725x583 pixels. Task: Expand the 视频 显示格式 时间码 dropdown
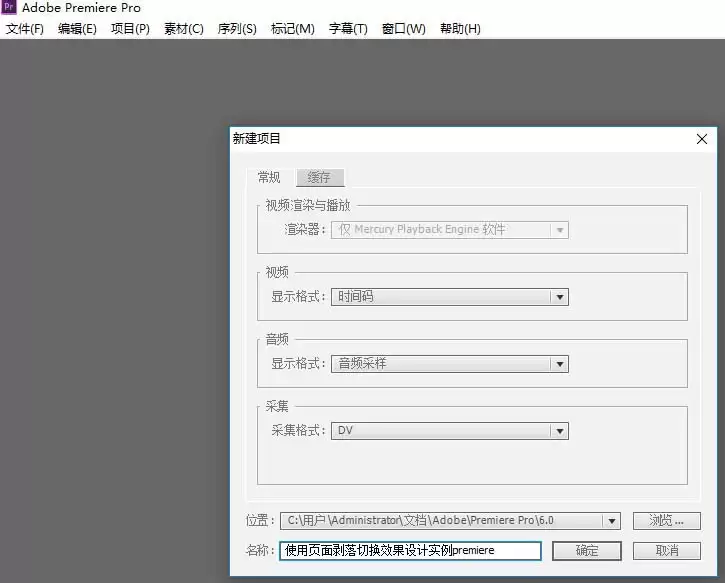click(x=560, y=297)
